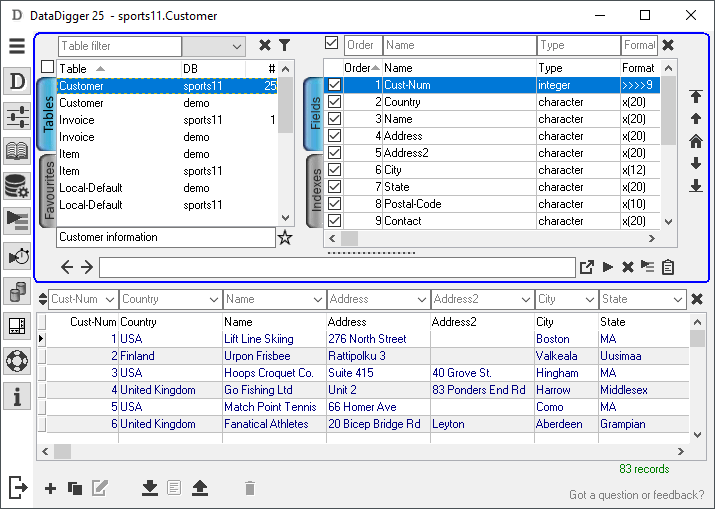Click the information 'i' sidebar icon
Image resolution: width=715 pixels, height=509 pixels.
[16, 397]
